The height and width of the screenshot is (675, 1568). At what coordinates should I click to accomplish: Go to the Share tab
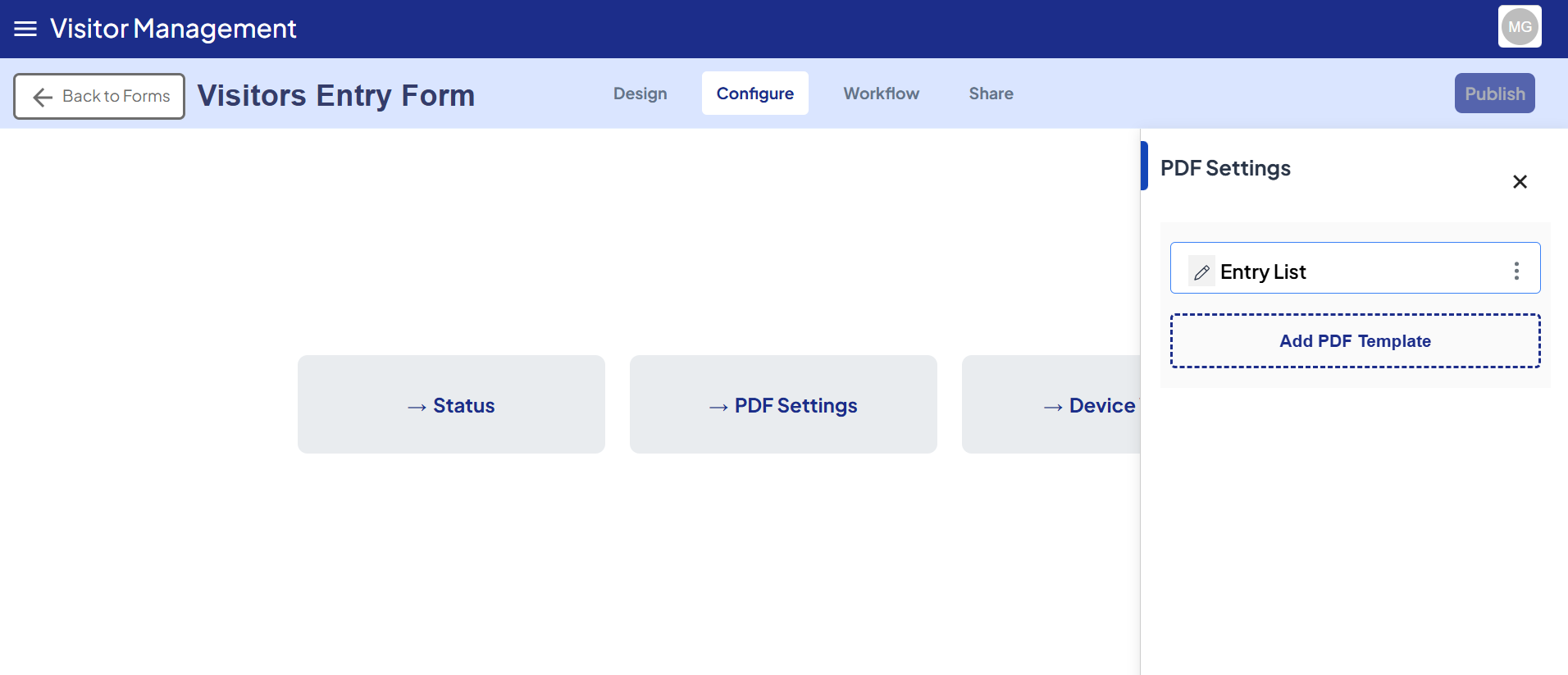pyautogui.click(x=991, y=93)
